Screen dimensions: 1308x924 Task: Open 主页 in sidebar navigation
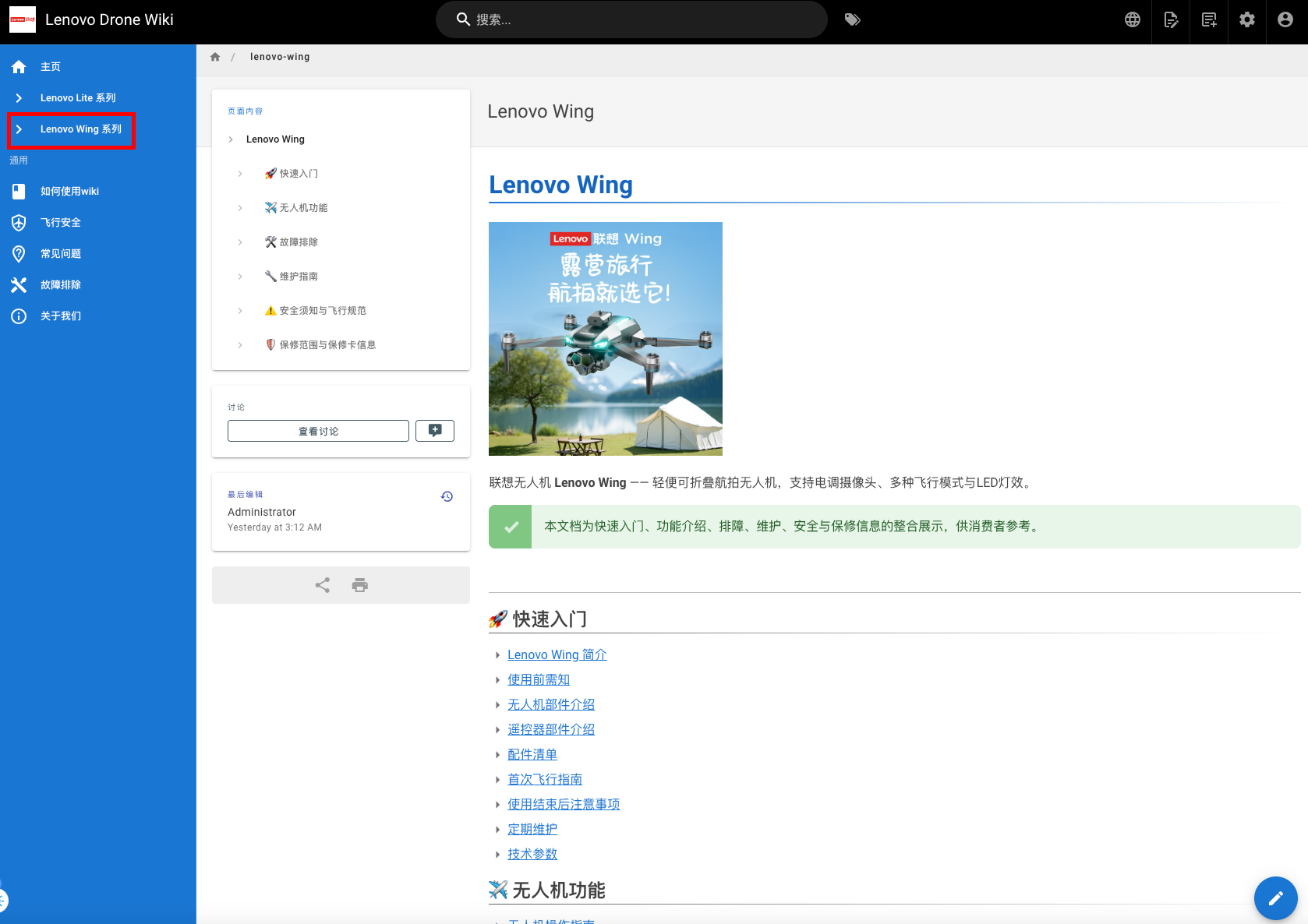point(98,67)
